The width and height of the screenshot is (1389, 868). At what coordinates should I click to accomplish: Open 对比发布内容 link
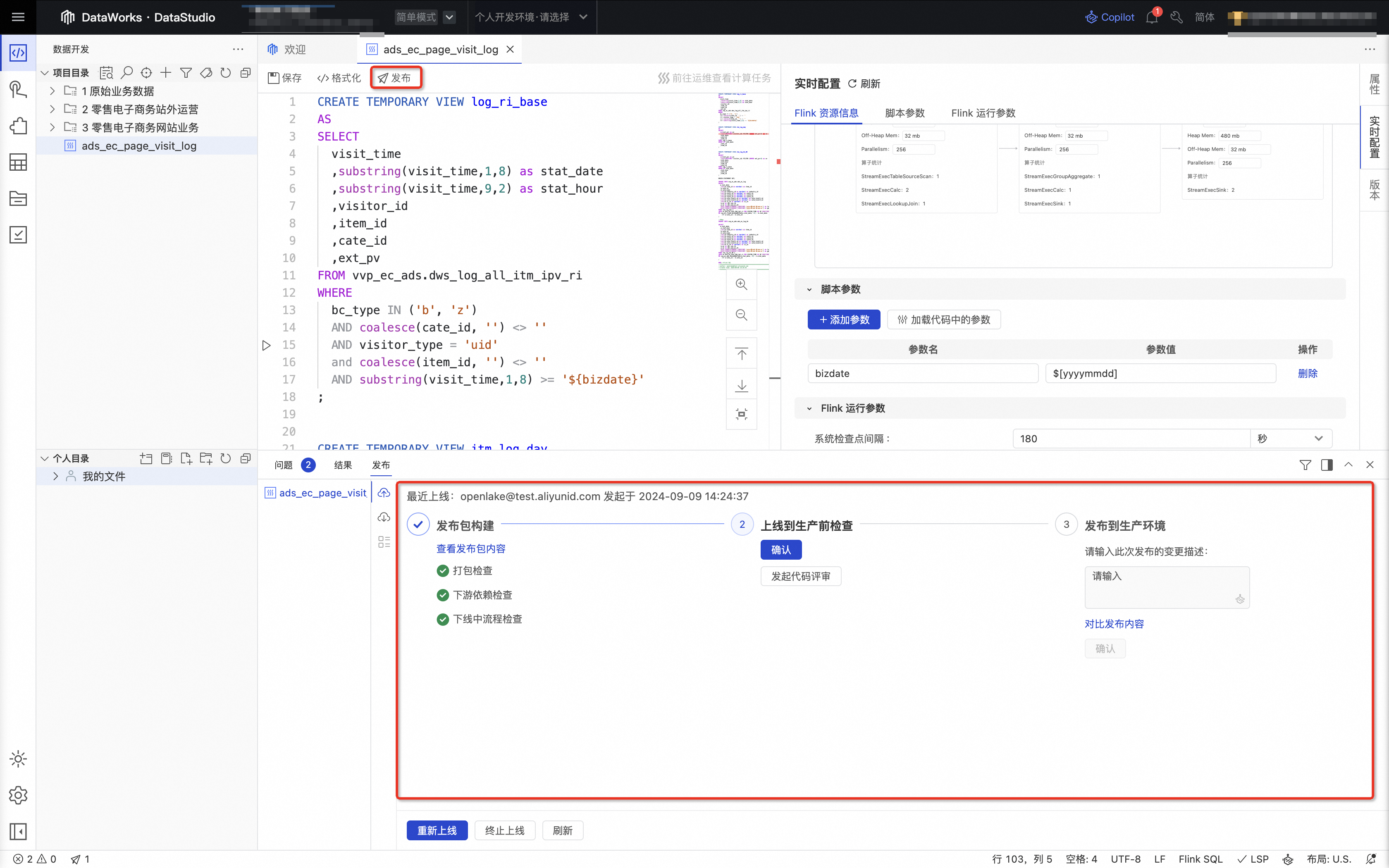point(1114,624)
